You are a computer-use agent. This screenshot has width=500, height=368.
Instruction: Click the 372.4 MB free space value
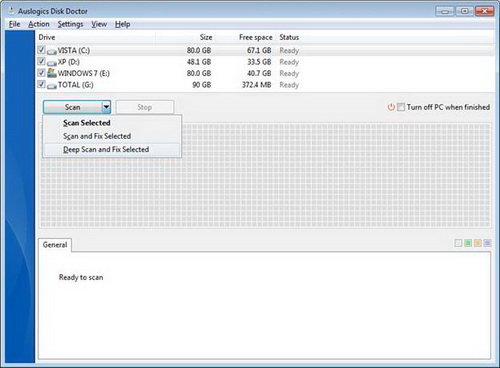(256, 85)
